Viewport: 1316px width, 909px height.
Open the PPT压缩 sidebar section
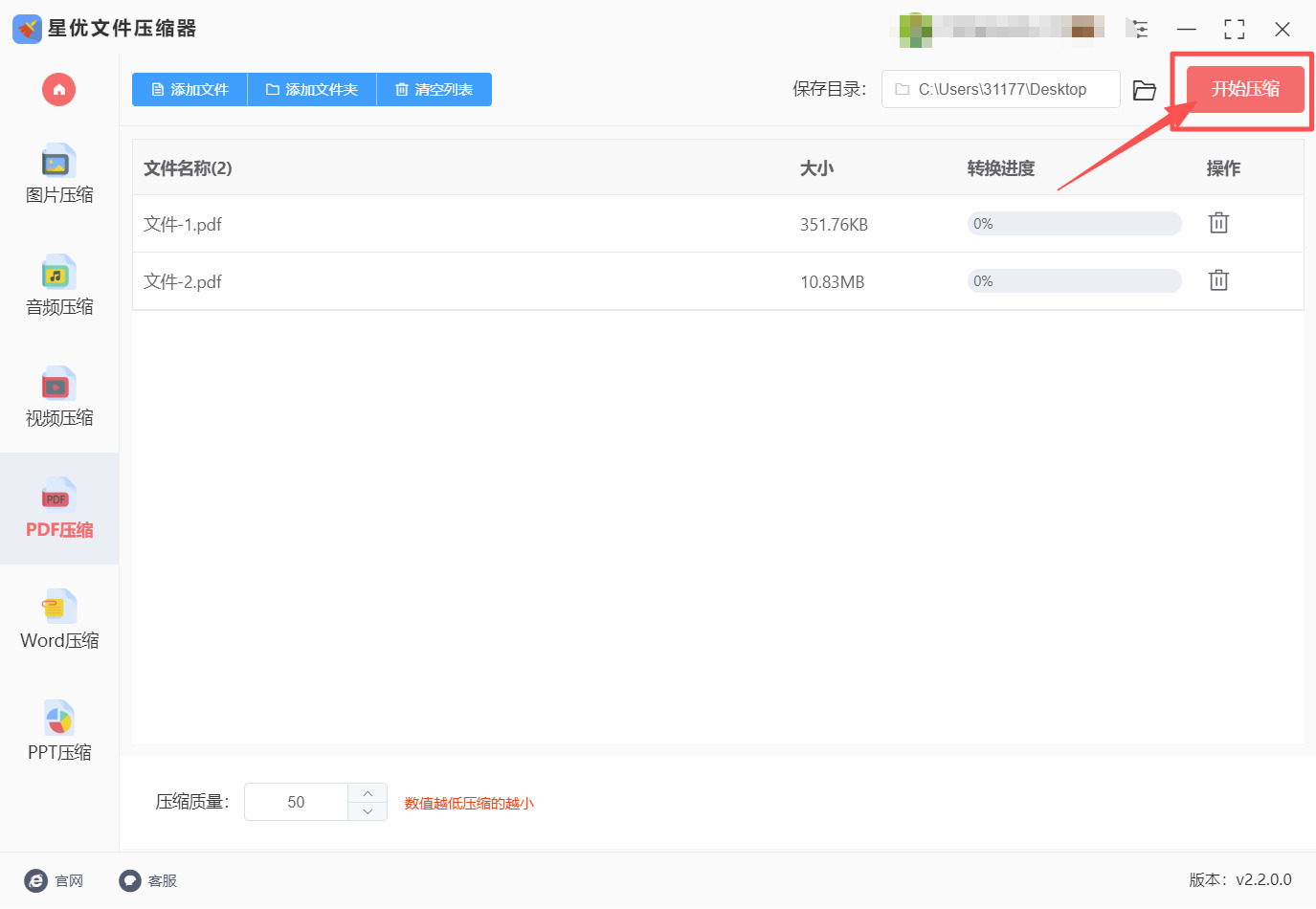59,732
